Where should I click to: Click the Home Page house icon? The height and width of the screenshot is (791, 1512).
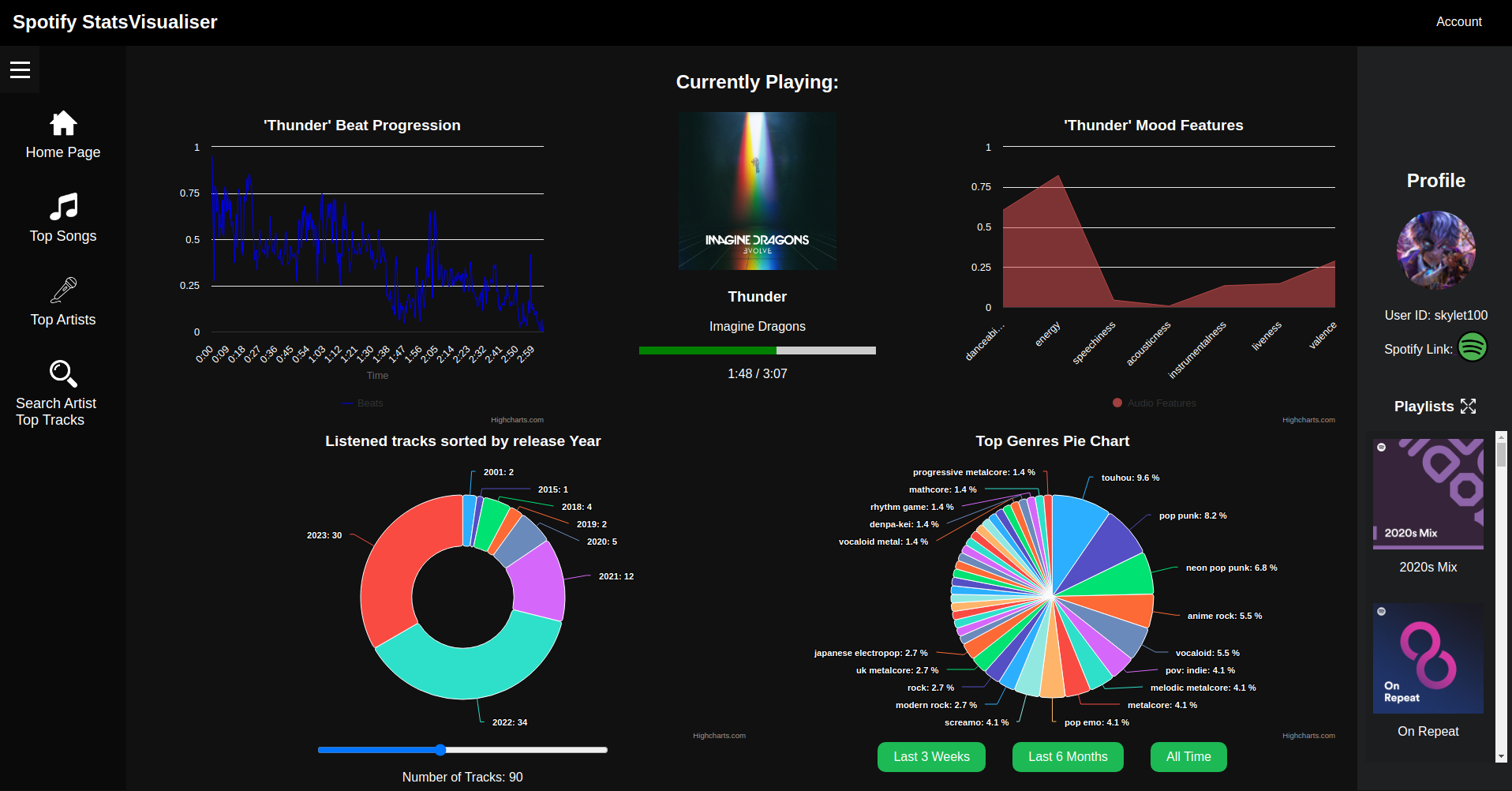click(x=63, y=123)
